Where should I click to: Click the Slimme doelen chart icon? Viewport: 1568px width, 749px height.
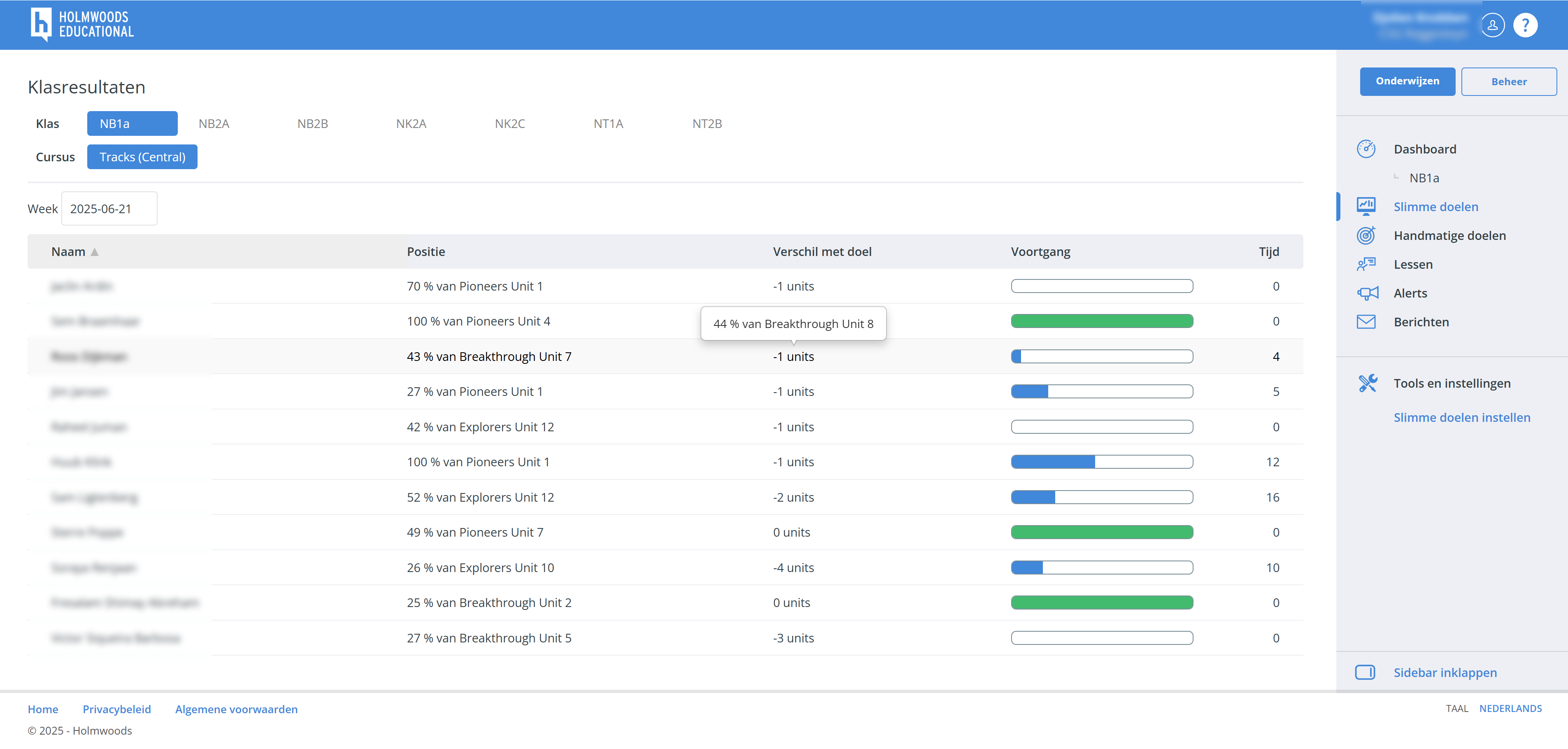[1366, 207]
